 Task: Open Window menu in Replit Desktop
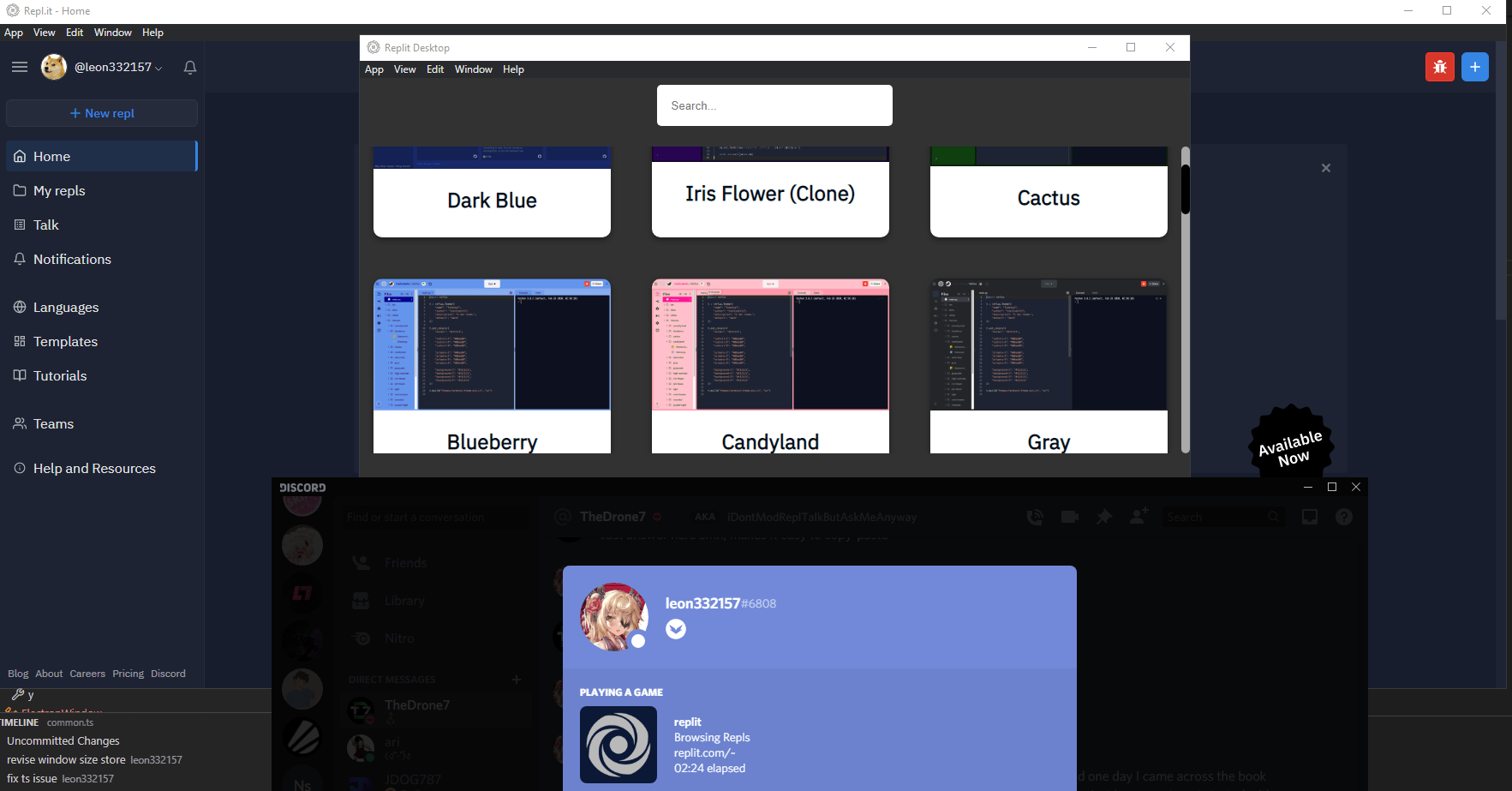474,69
